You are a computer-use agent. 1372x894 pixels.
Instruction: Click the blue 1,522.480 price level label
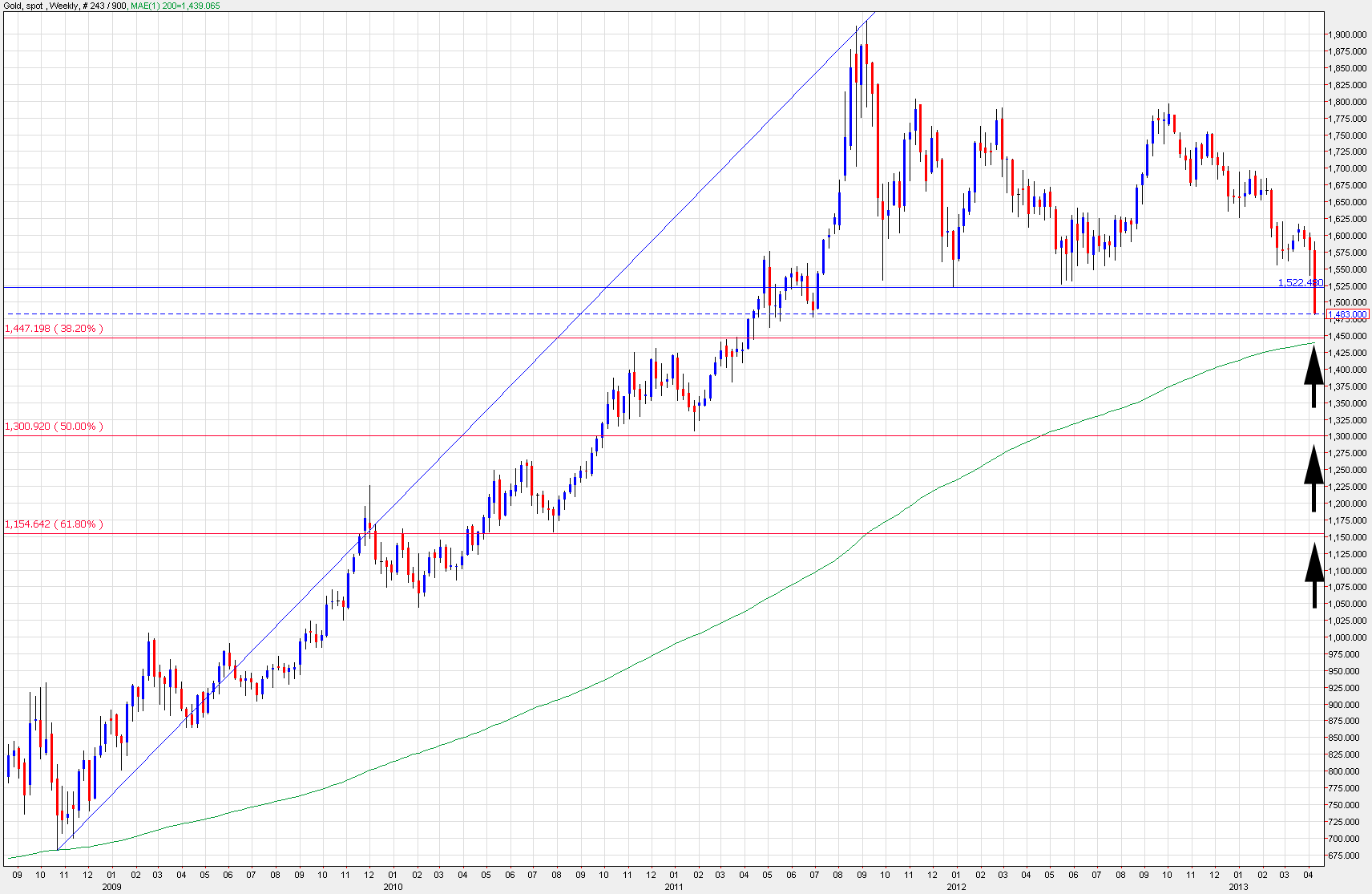(1299, 282)
